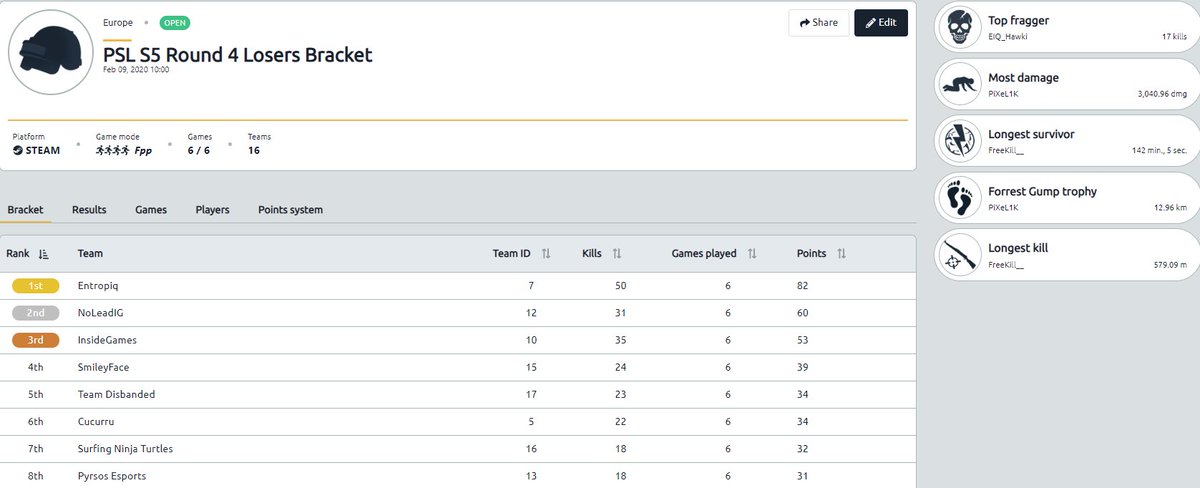Switch to the Results tab
The height and width of the screenshot is (488, 1200).
pyautogui.click(x=89, y=210)
